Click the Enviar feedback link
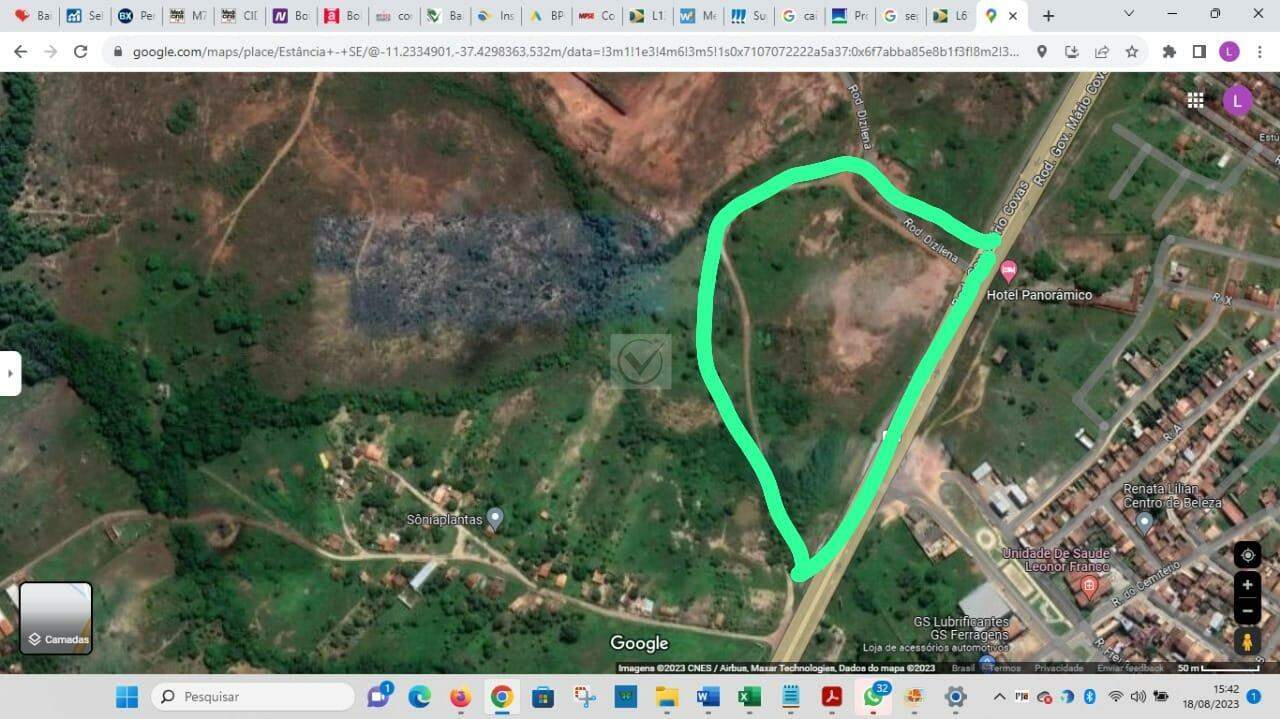Viewport: 1280px width, 719px height. coord(1129,668)
